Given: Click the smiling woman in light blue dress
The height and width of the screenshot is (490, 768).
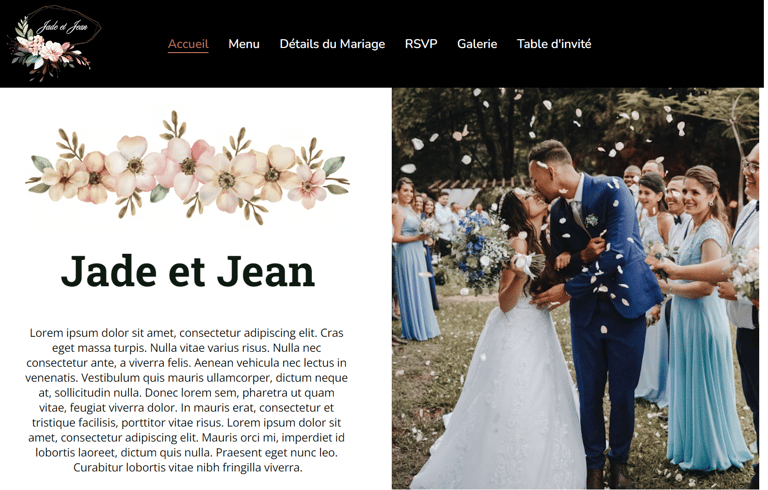Looking at the screenshot, I should click(705, 318).
